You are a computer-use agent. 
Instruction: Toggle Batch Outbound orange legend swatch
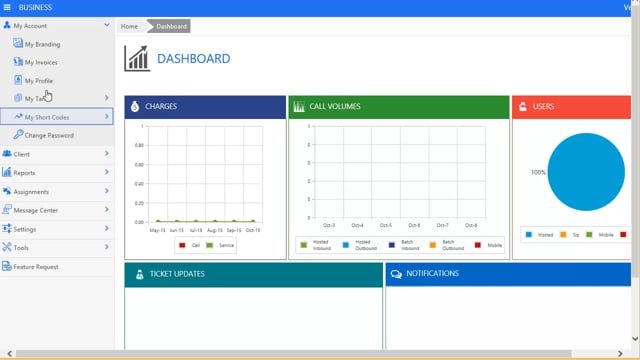point(433,245)
